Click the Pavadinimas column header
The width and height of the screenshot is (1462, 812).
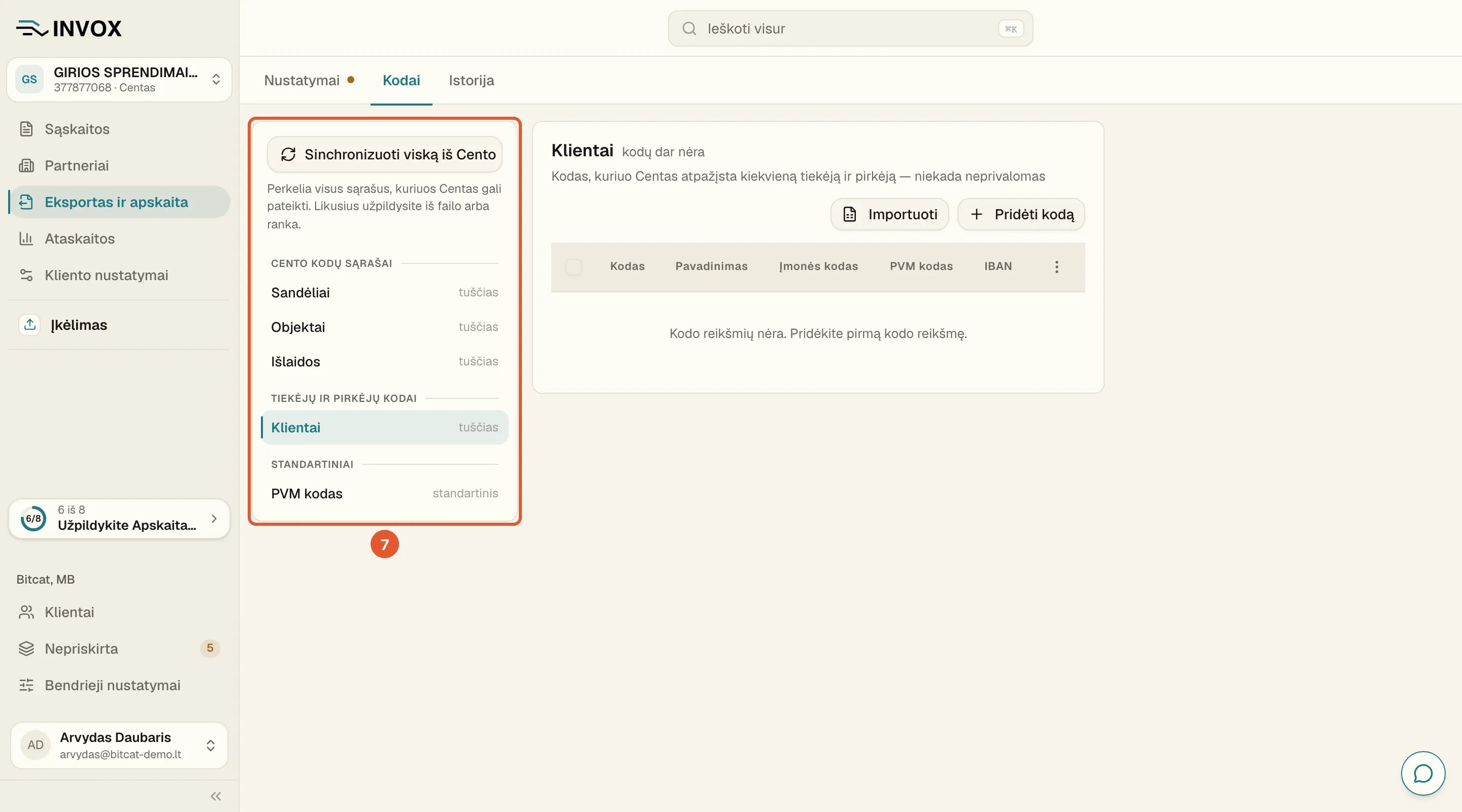pyautogui.click(x=711, y=266)
